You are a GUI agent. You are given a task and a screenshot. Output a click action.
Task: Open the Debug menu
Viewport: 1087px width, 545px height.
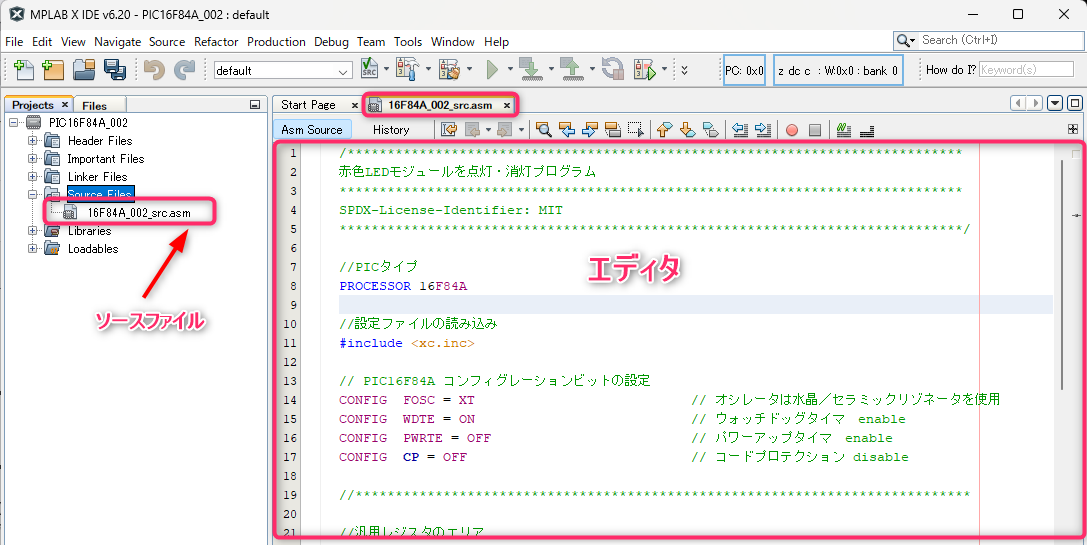pos(331,42)
